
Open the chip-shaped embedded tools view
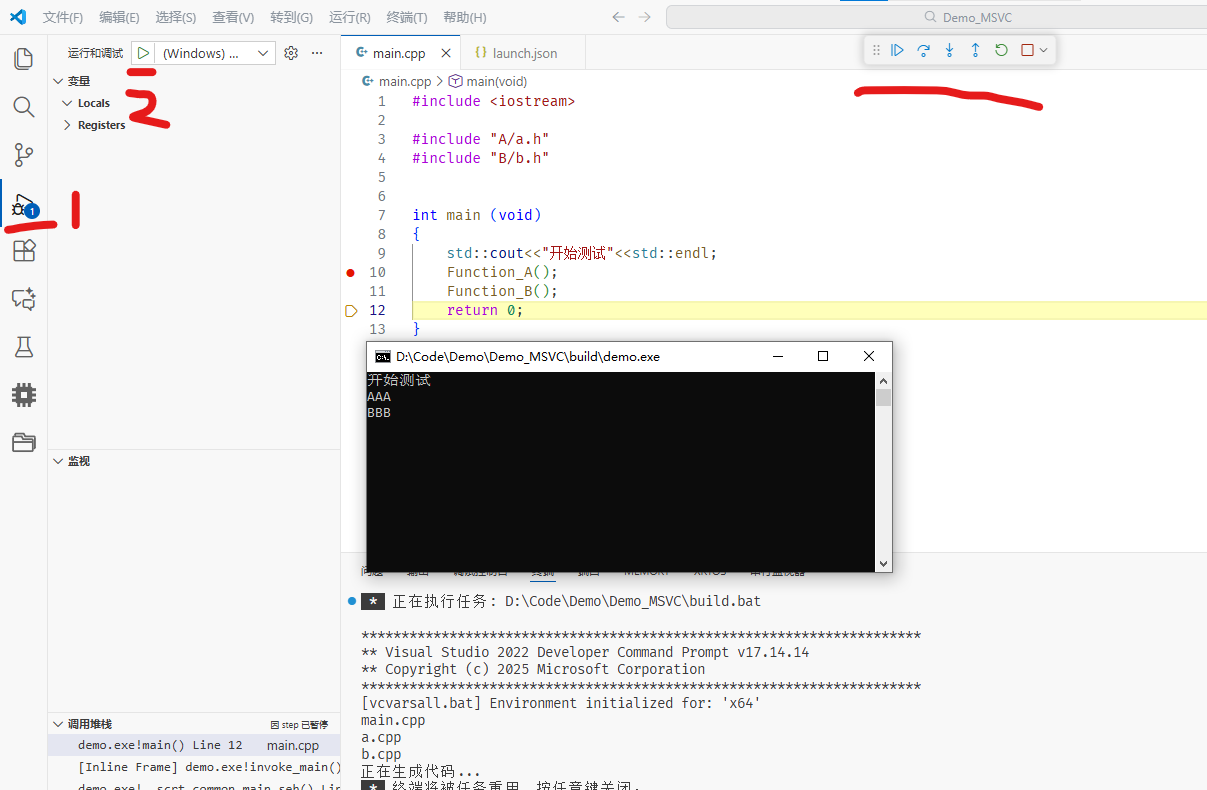(x=23, y=394)
